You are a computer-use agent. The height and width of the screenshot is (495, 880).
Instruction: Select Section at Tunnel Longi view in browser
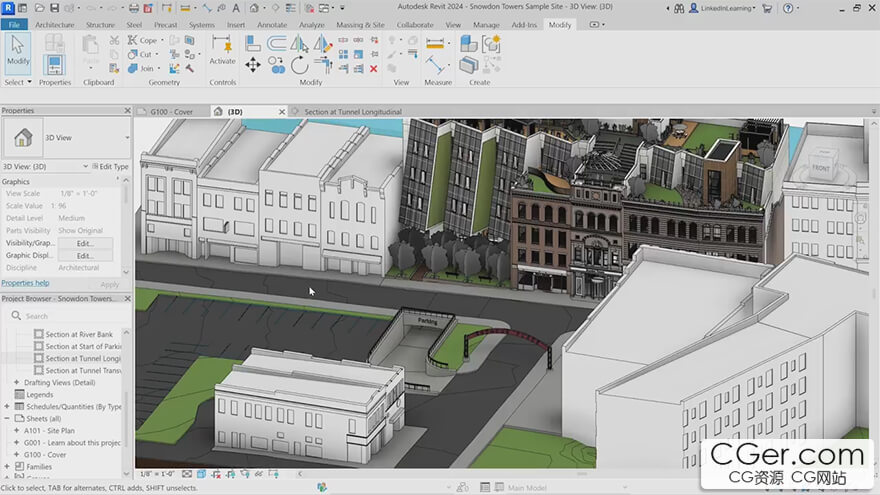(82, 358)
